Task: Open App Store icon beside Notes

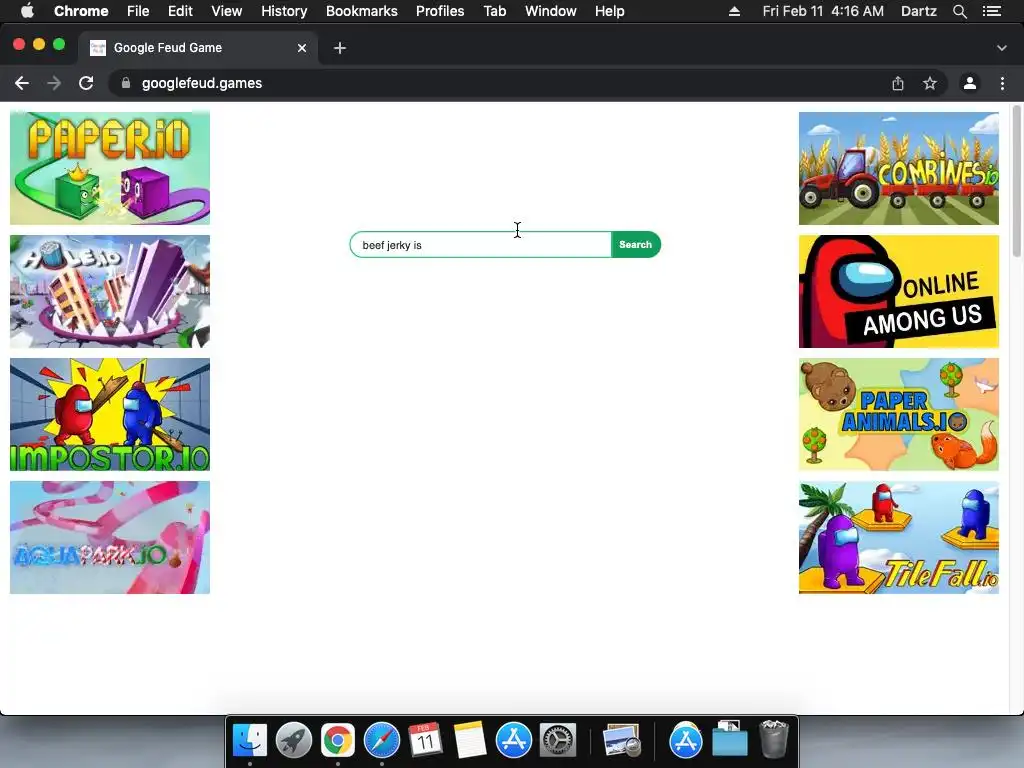Action: click(x=513, y=740)
